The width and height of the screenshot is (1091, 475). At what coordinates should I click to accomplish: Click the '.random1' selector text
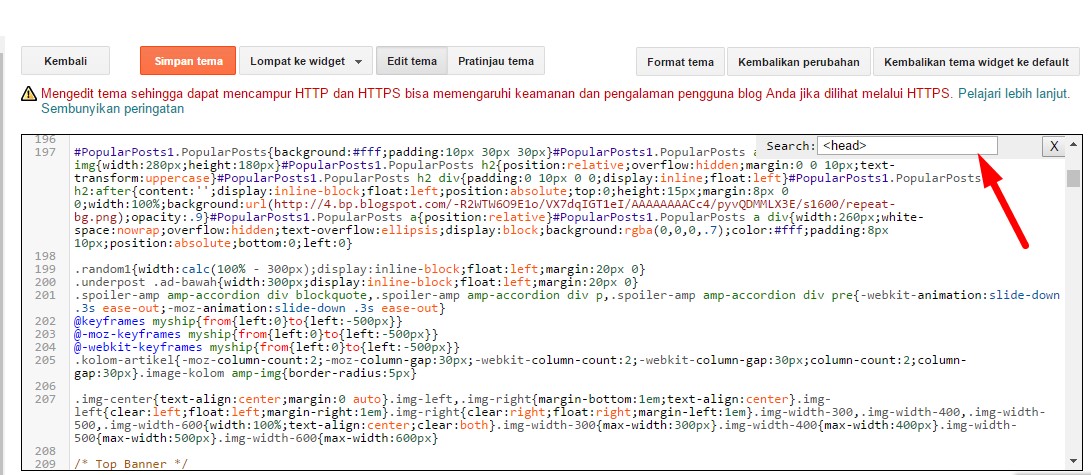[101, 269]
